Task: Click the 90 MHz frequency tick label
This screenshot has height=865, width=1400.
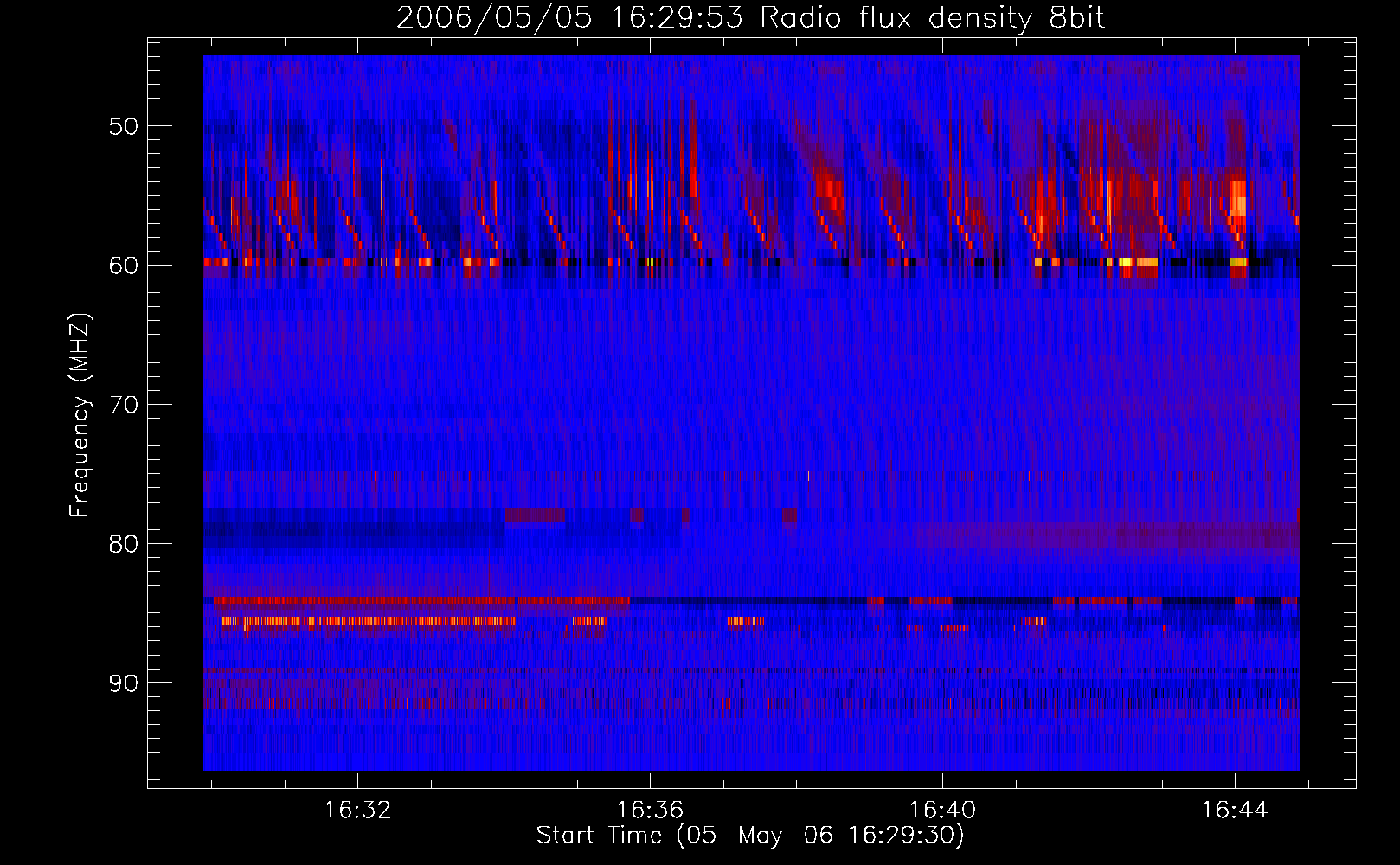Action: point(124,683)
